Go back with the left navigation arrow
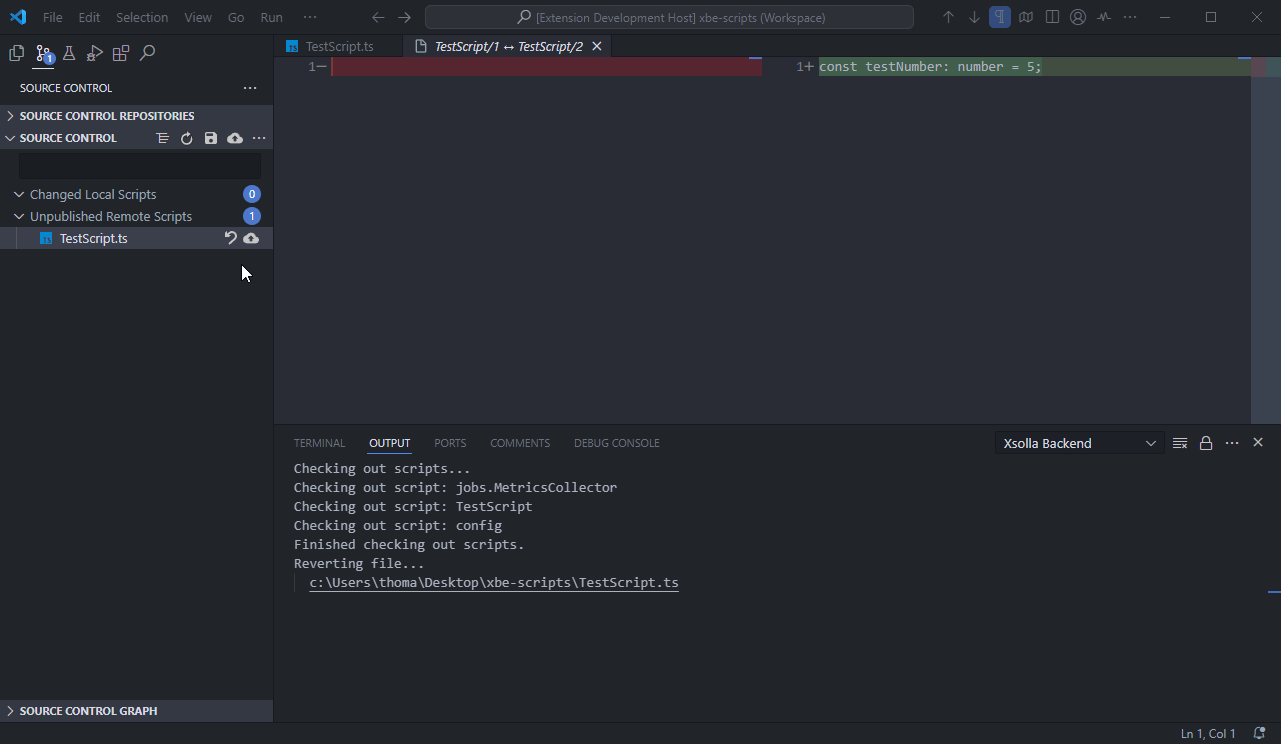Screen dimensions: 1281x744 (x=378, y=17)
